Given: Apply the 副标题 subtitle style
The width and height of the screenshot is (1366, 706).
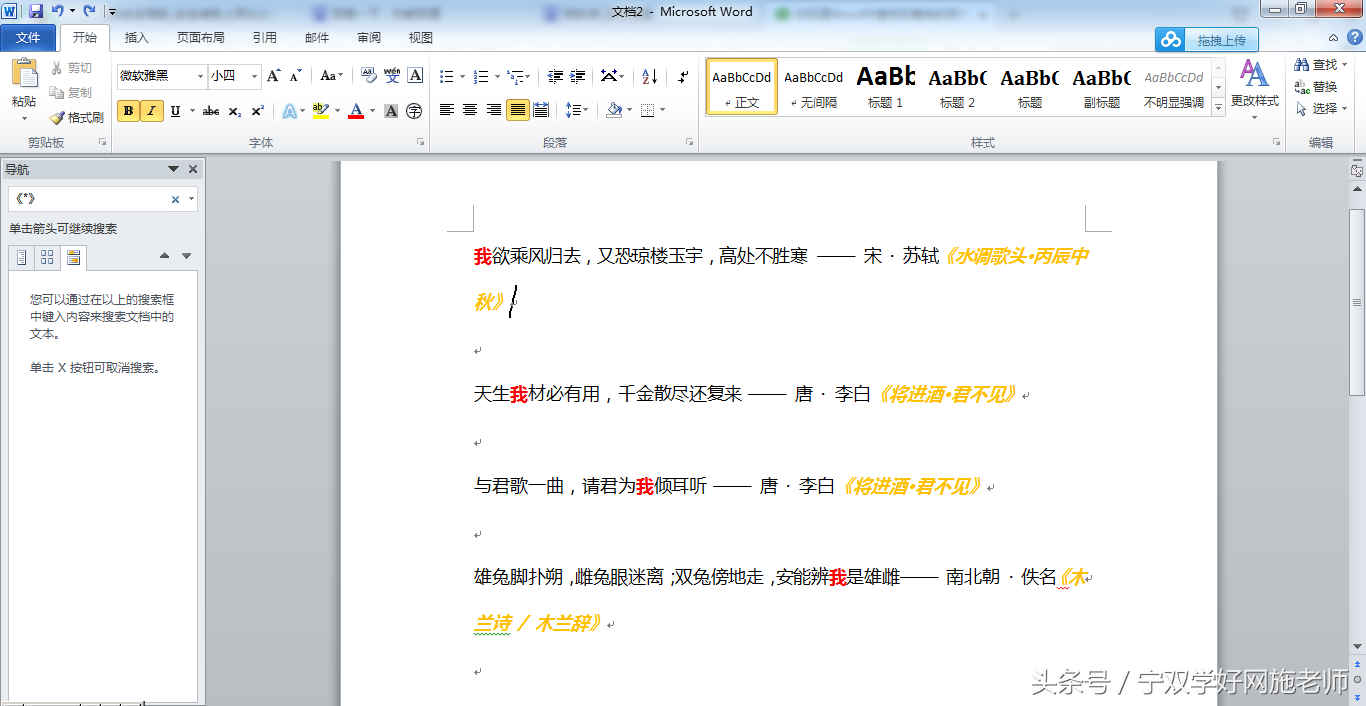Looking at the screenshot, I should point(1102,86).
